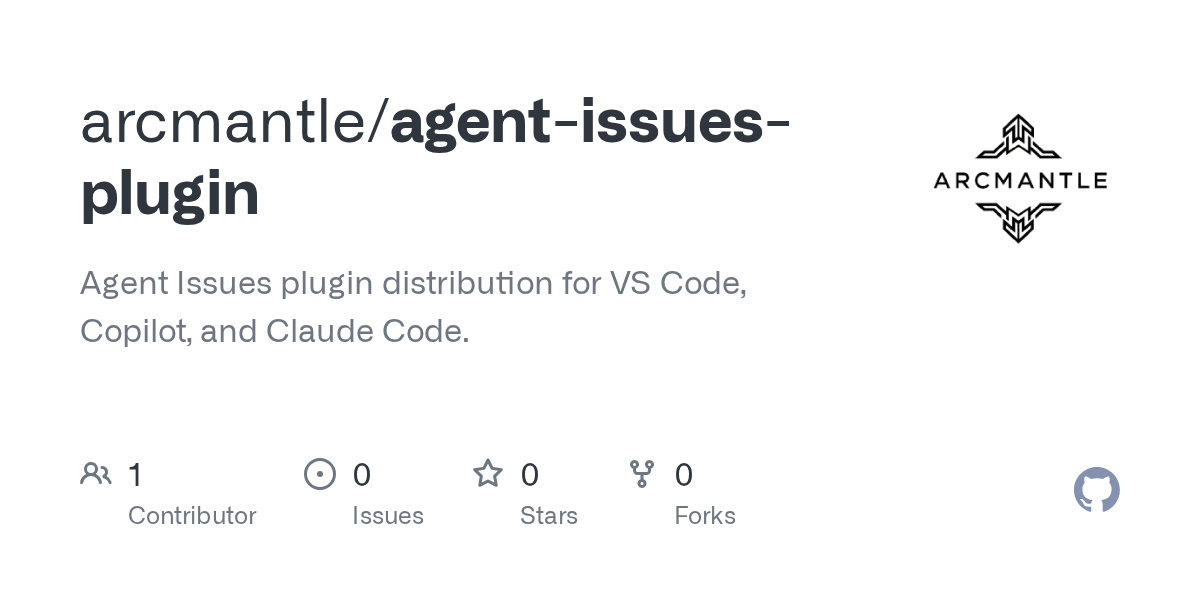
Task: Click the Contributor label
Action: pos(192,516)
